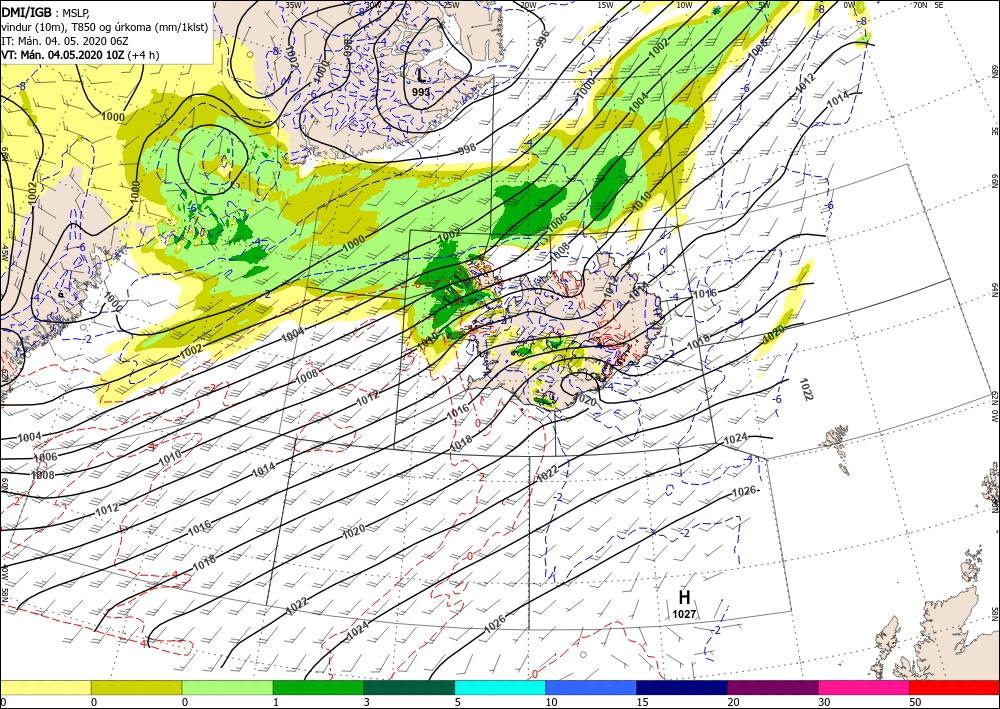The width and height of the screenshot is (1000, 709).
Task: Select the 'VT: Mán. 04.05.2020 10Z (+4 h)' line
Action: [x=80, y=55]
